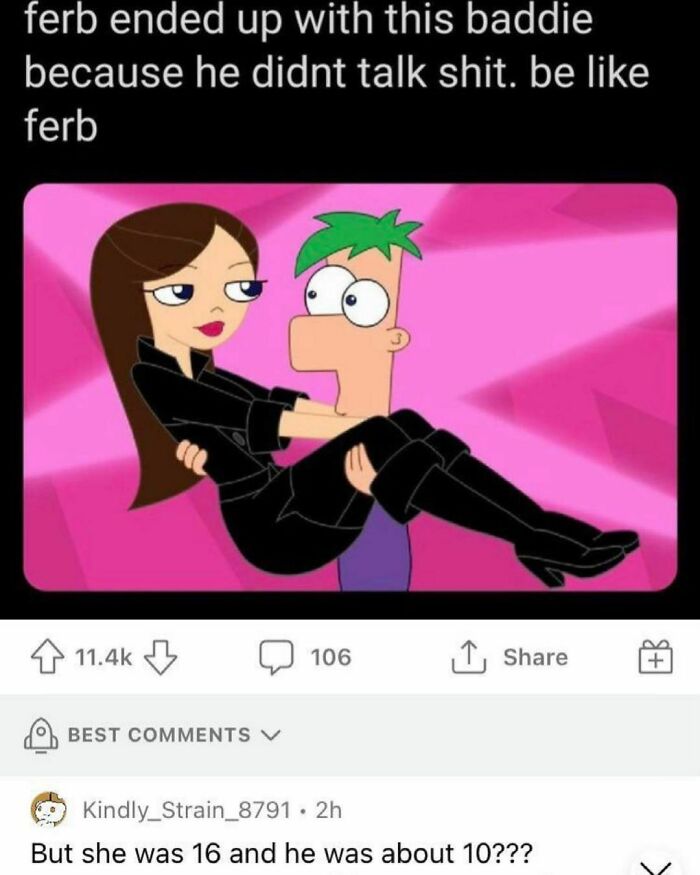Open Kindly_Strain_8791's avatar

(x=48, y=809)
